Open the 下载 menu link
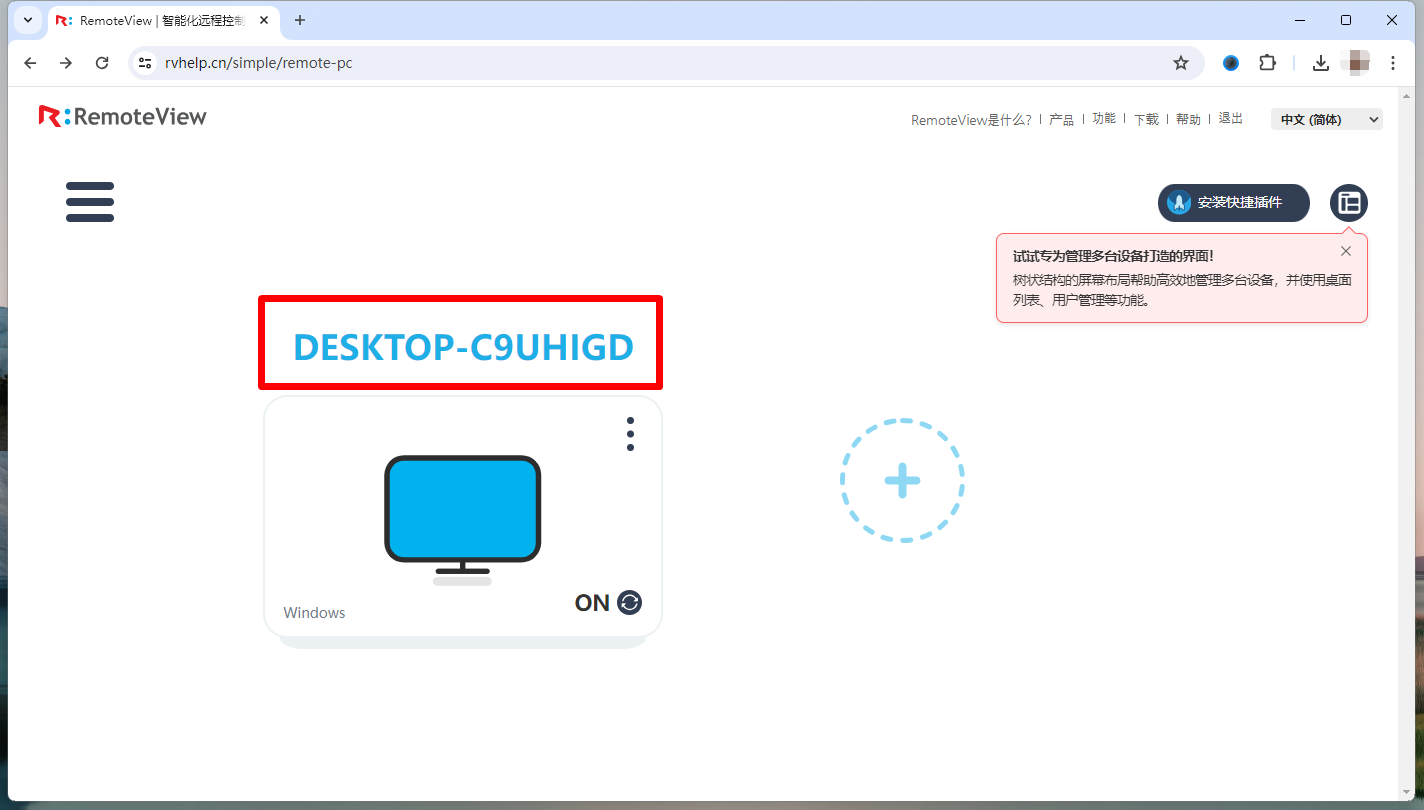The height and width of the screenshot is (810, 1424). click(x=1146, y=120)
